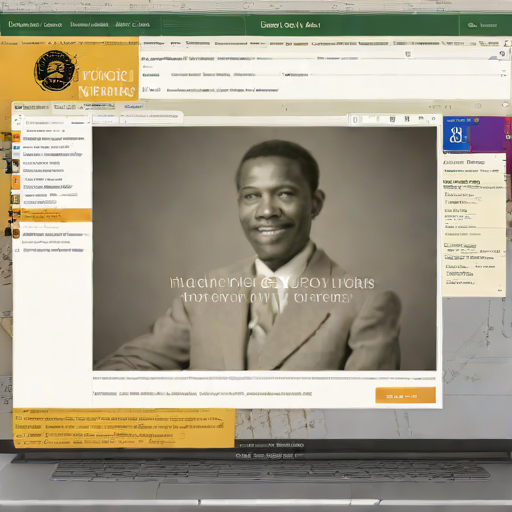Open the first menu item on green bar

[x=35, y=25]
